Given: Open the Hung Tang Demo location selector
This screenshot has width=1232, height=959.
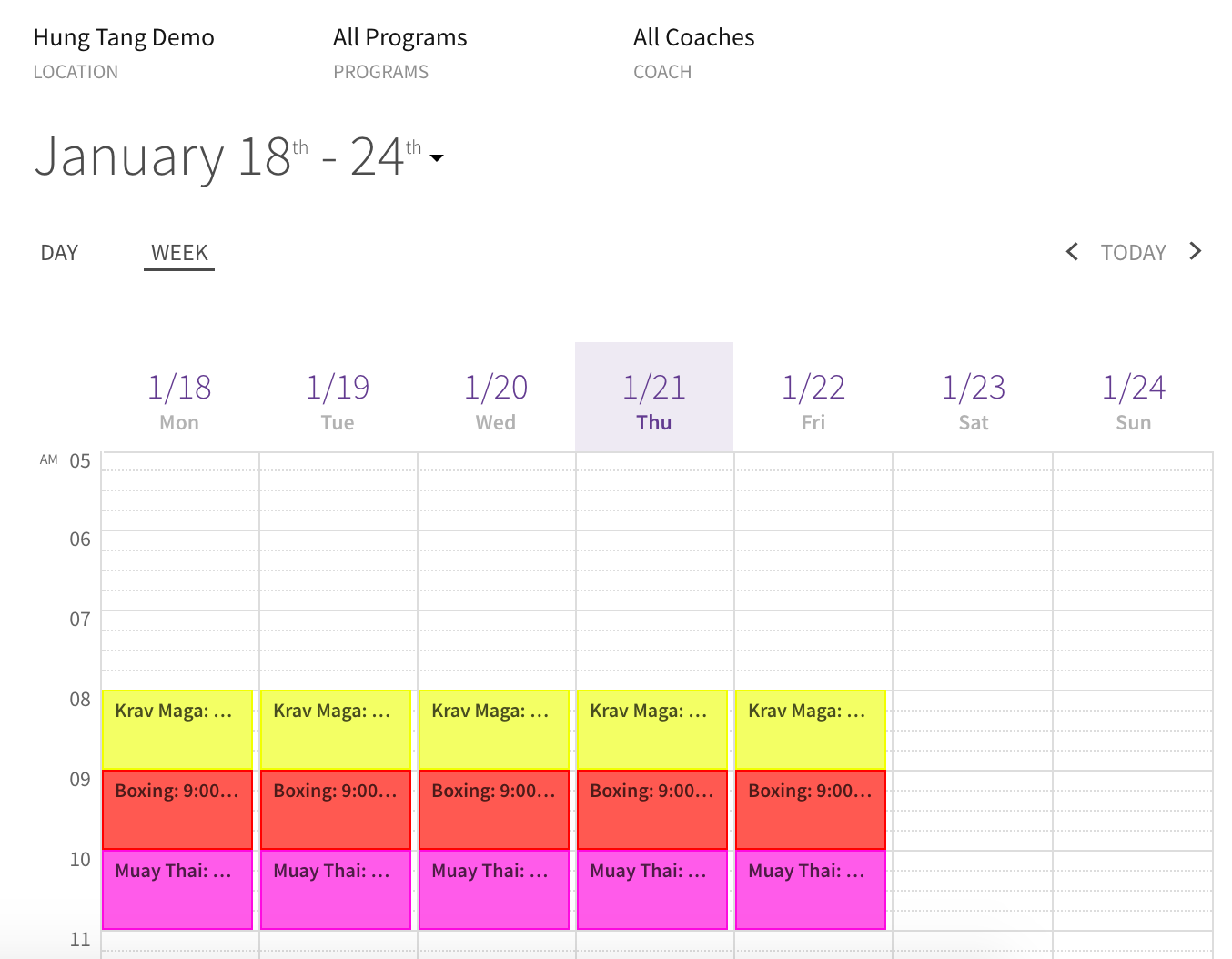Looking at the screenshot, I should 124,53.
